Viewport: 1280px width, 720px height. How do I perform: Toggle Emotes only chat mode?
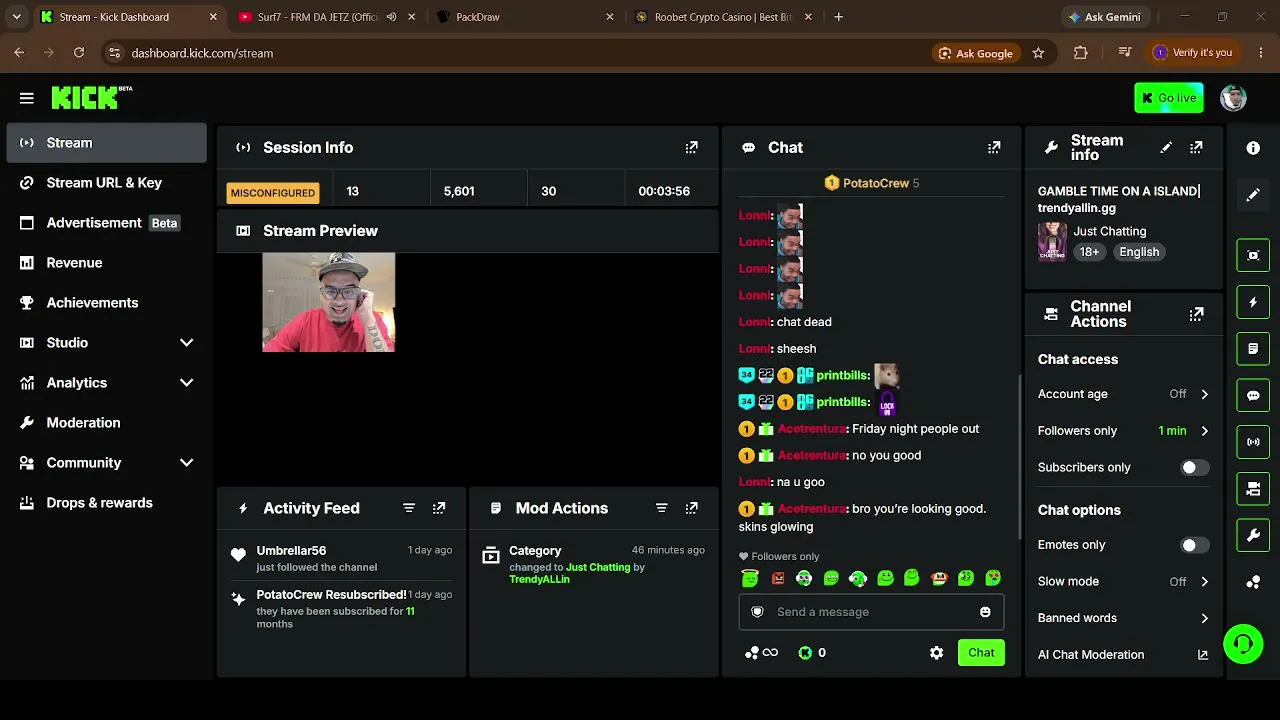pyautogui.click(x=1194, y=545)
